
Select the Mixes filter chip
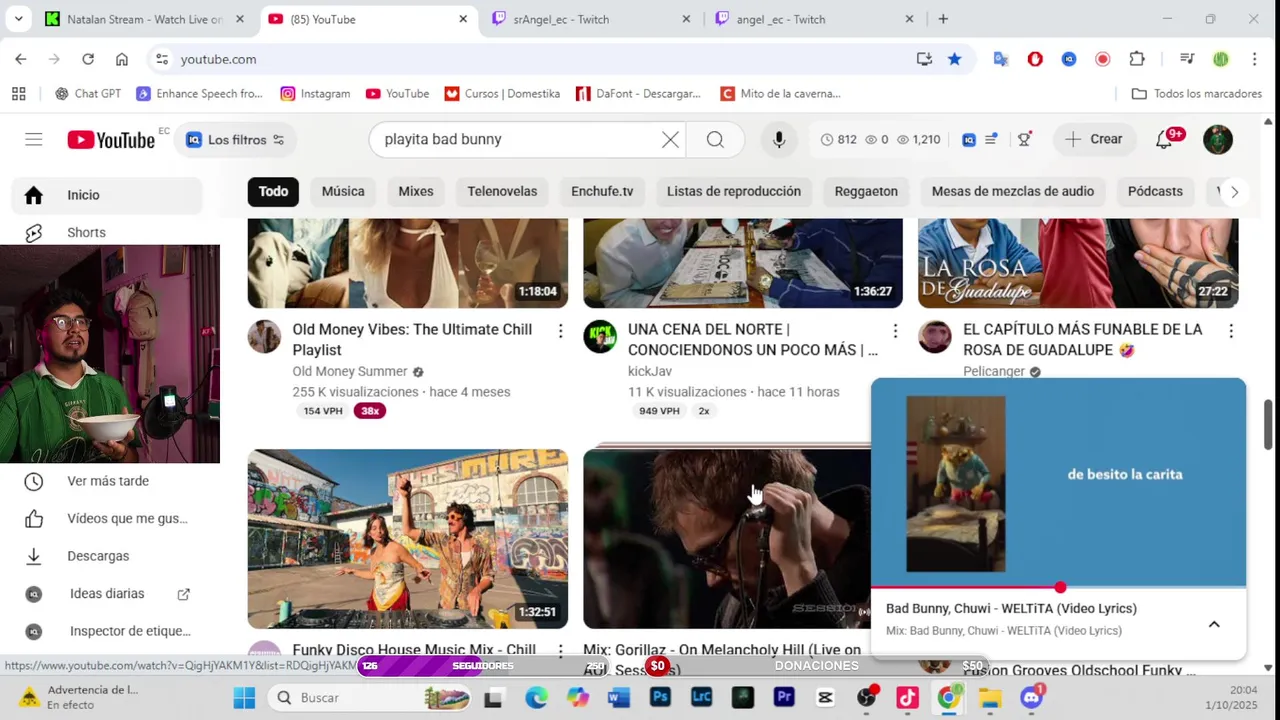416,192
